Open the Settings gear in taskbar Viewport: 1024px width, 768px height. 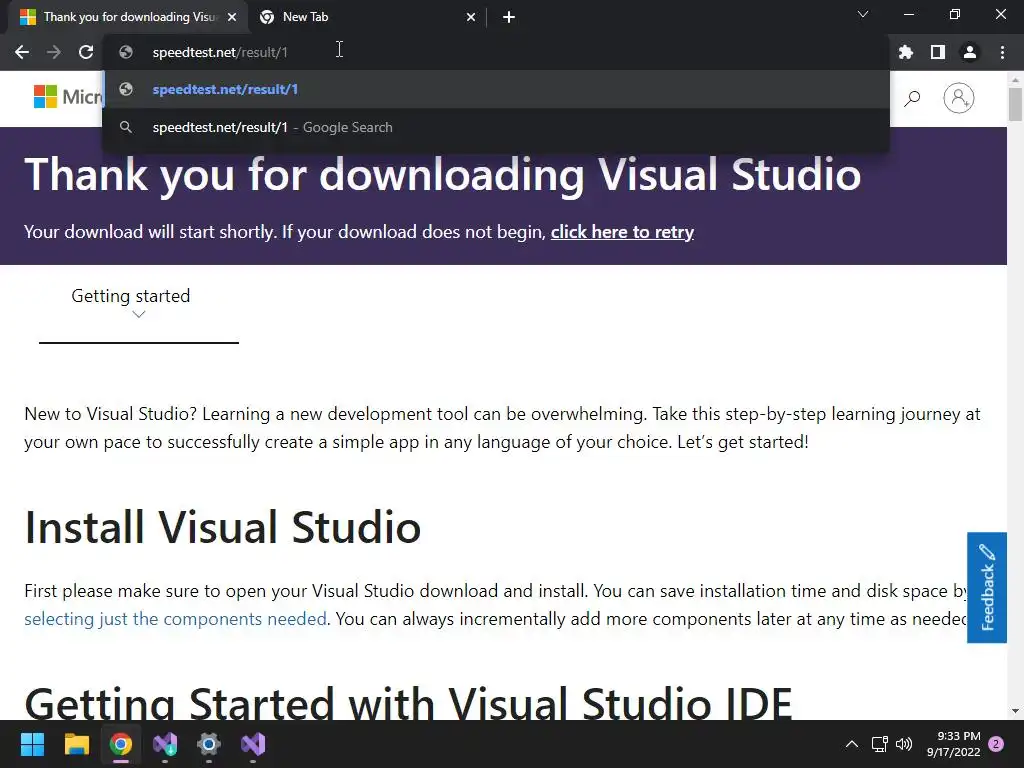pyautogui.click(x=209, y=744)
